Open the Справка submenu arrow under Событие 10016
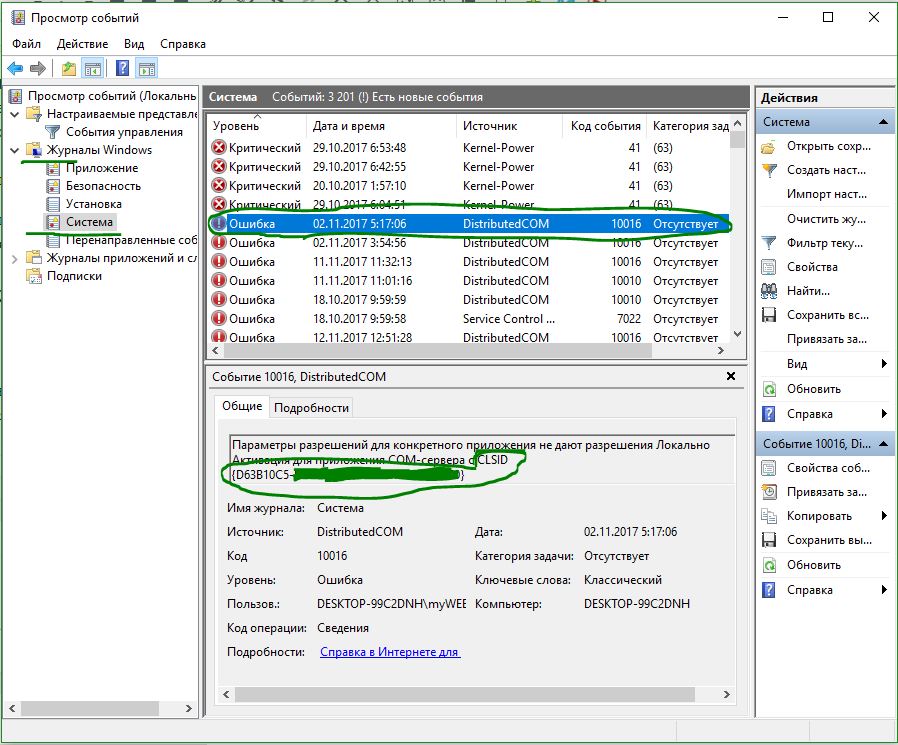Viewport: 898px width, 745px height. 884,589
